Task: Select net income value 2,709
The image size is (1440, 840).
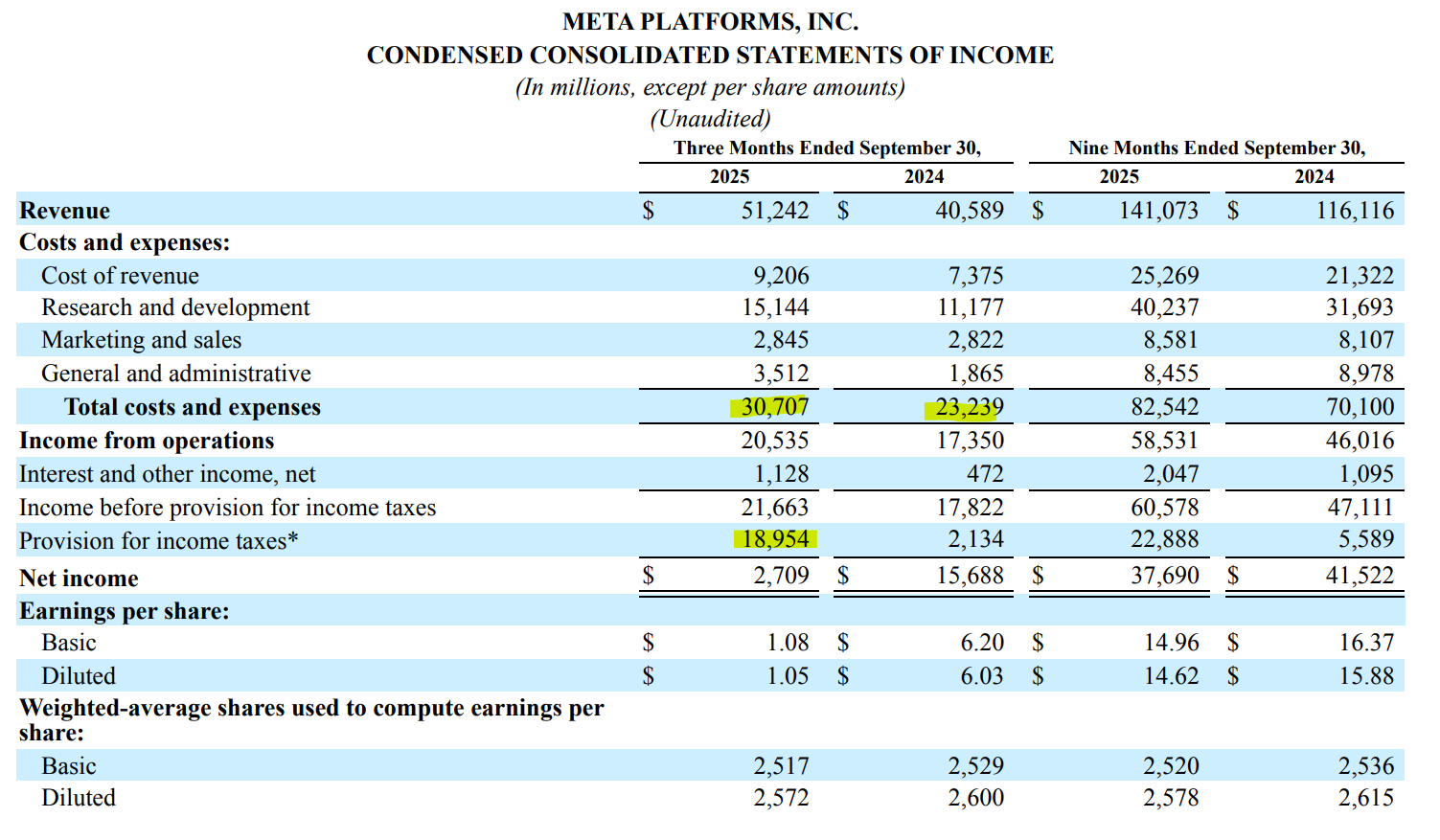Action: [781, 576]
